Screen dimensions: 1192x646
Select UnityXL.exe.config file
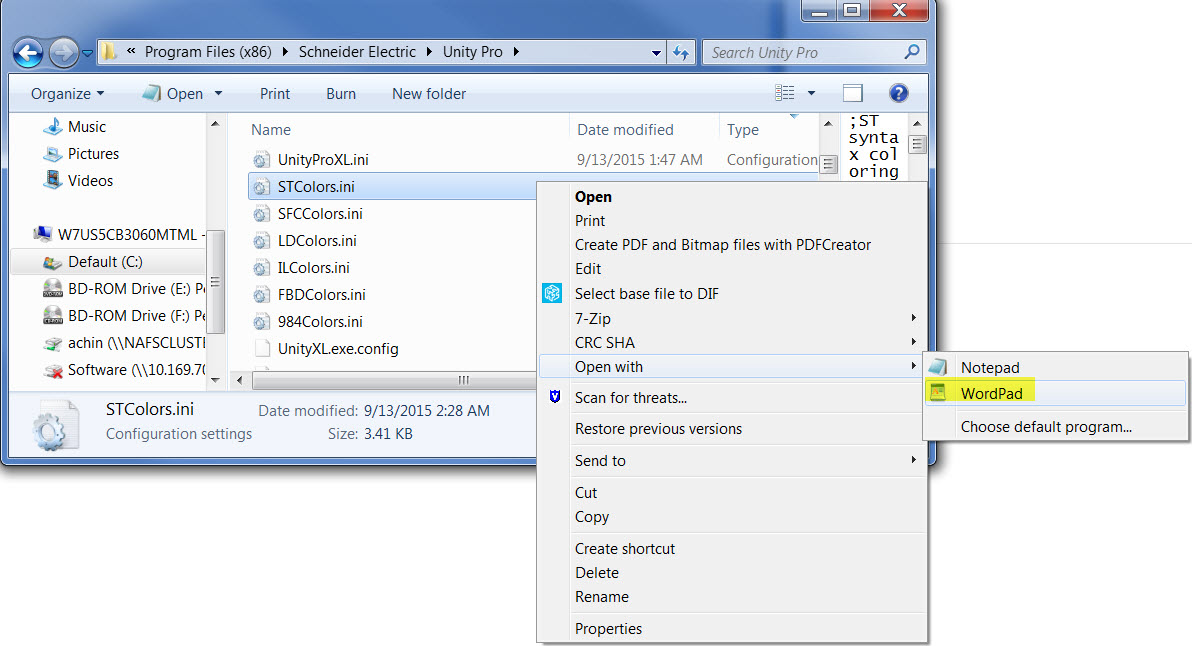click(338, 349)
